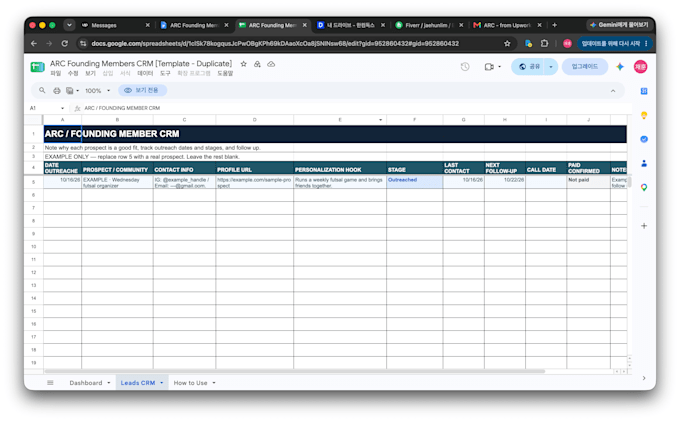Click the view-only eye mode chip

(x=142, y=90)
